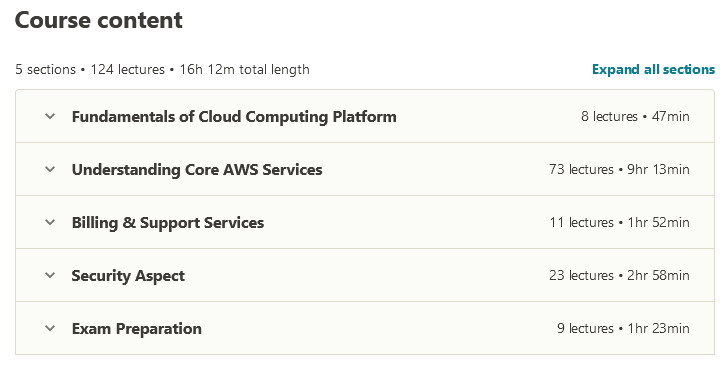The width and height of the screenshot is (728, 366).
Task: Select the Fundamentals of Cloud Computing Platform title
Action: click(234, 117)
